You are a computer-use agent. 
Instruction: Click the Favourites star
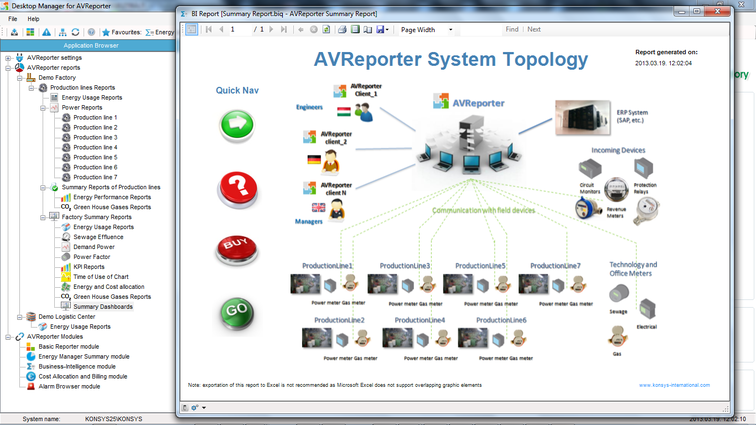[x=106, y=32]
